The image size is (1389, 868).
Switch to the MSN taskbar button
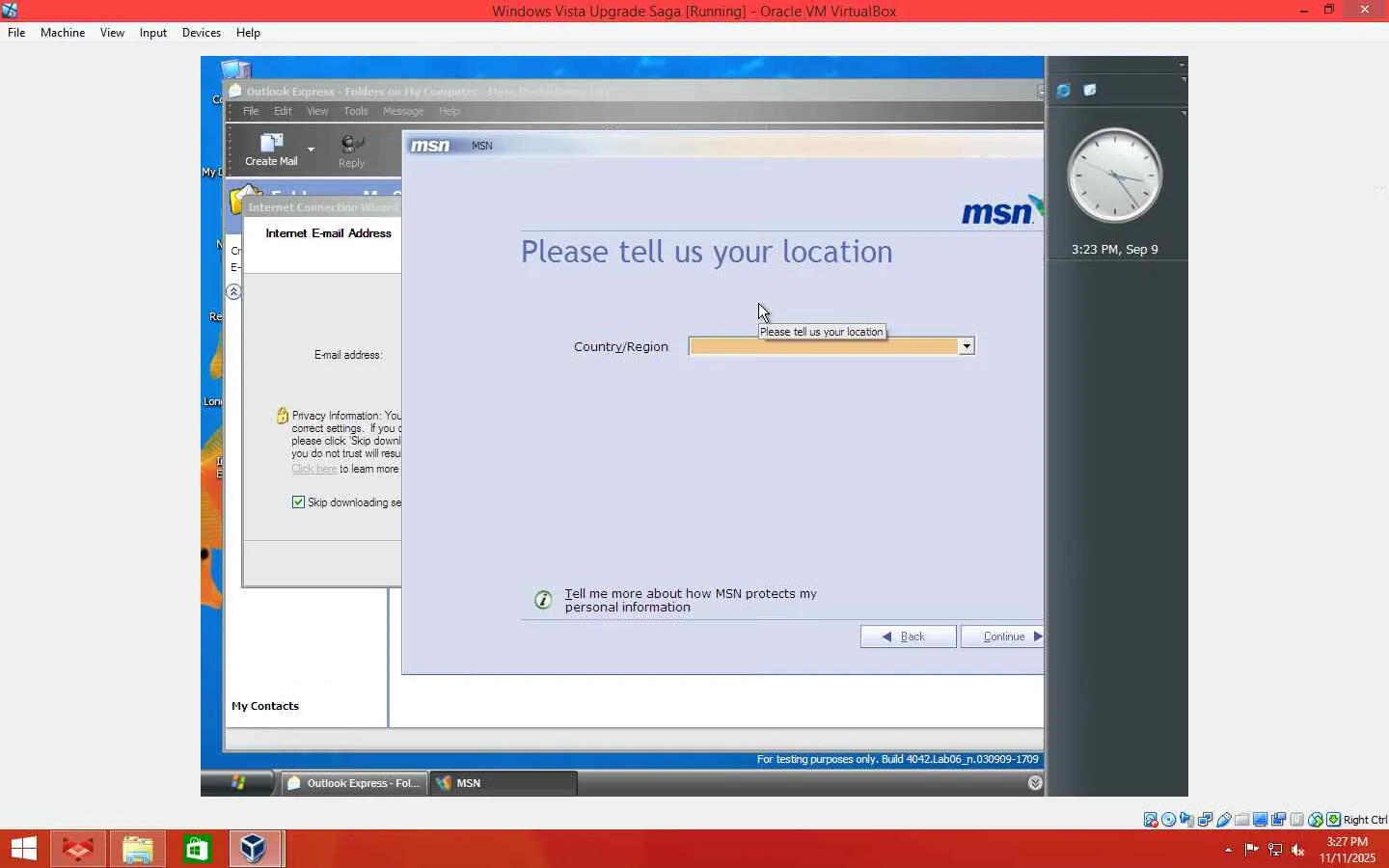point(503,783)
